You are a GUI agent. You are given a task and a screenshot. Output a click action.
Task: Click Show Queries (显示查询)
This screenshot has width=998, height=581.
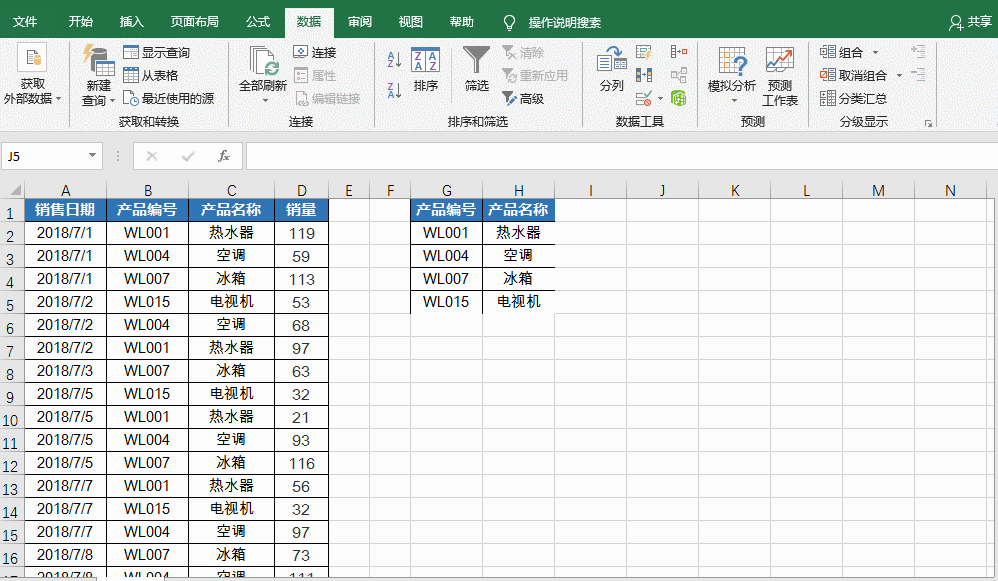click(x=157, y=52)
